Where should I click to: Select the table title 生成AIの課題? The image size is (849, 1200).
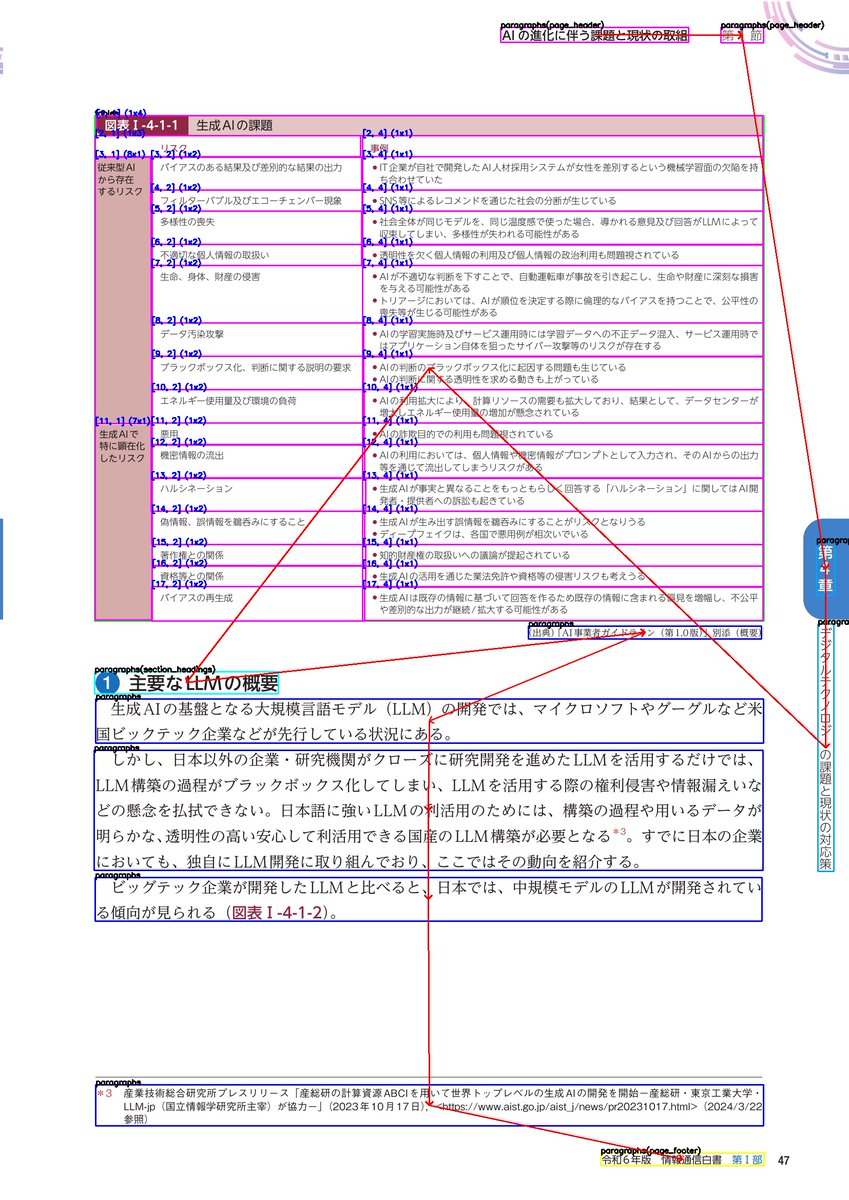coord(234,126)
